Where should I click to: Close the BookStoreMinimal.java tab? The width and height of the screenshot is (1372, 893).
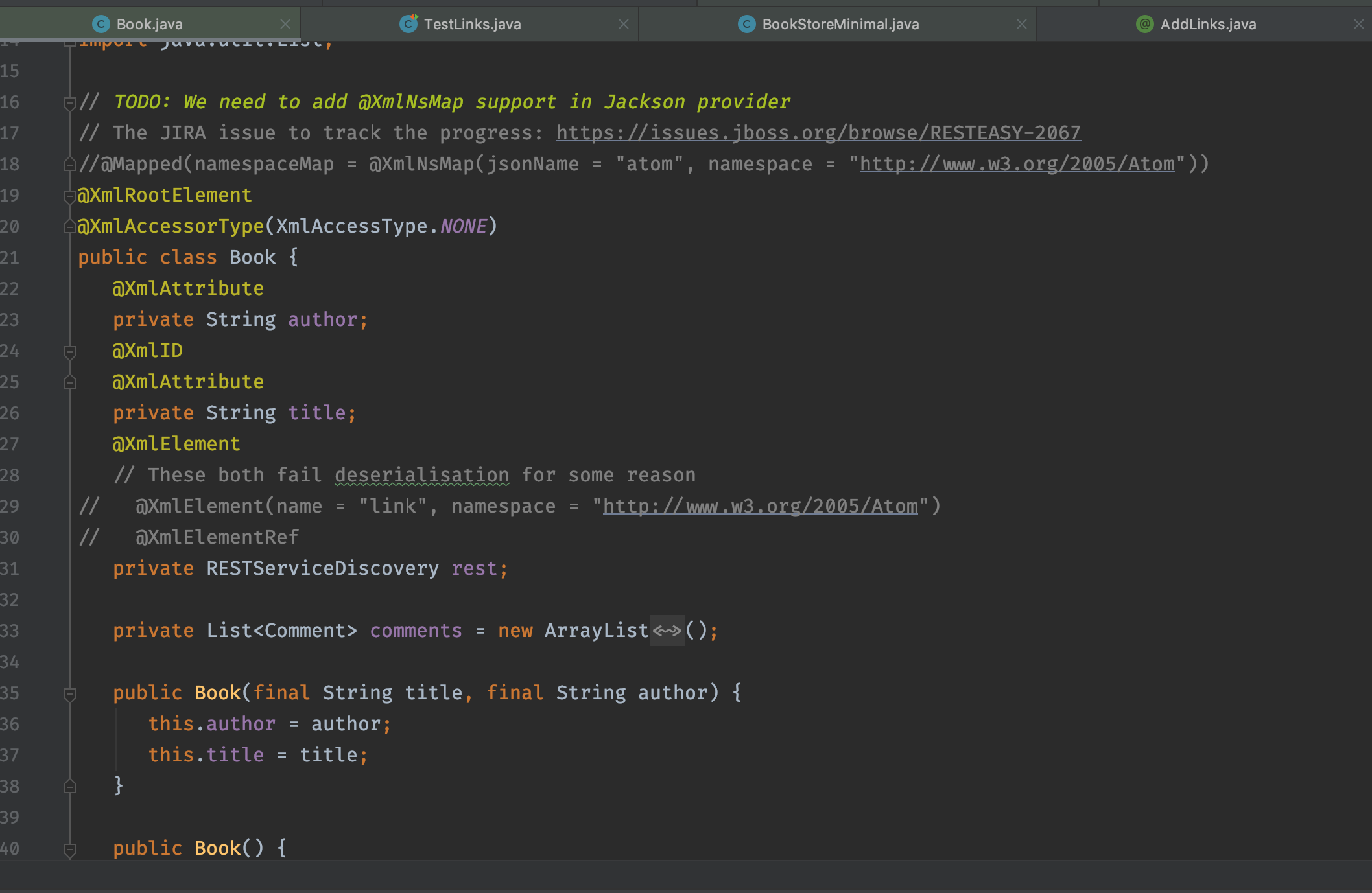pos(1021,24)
